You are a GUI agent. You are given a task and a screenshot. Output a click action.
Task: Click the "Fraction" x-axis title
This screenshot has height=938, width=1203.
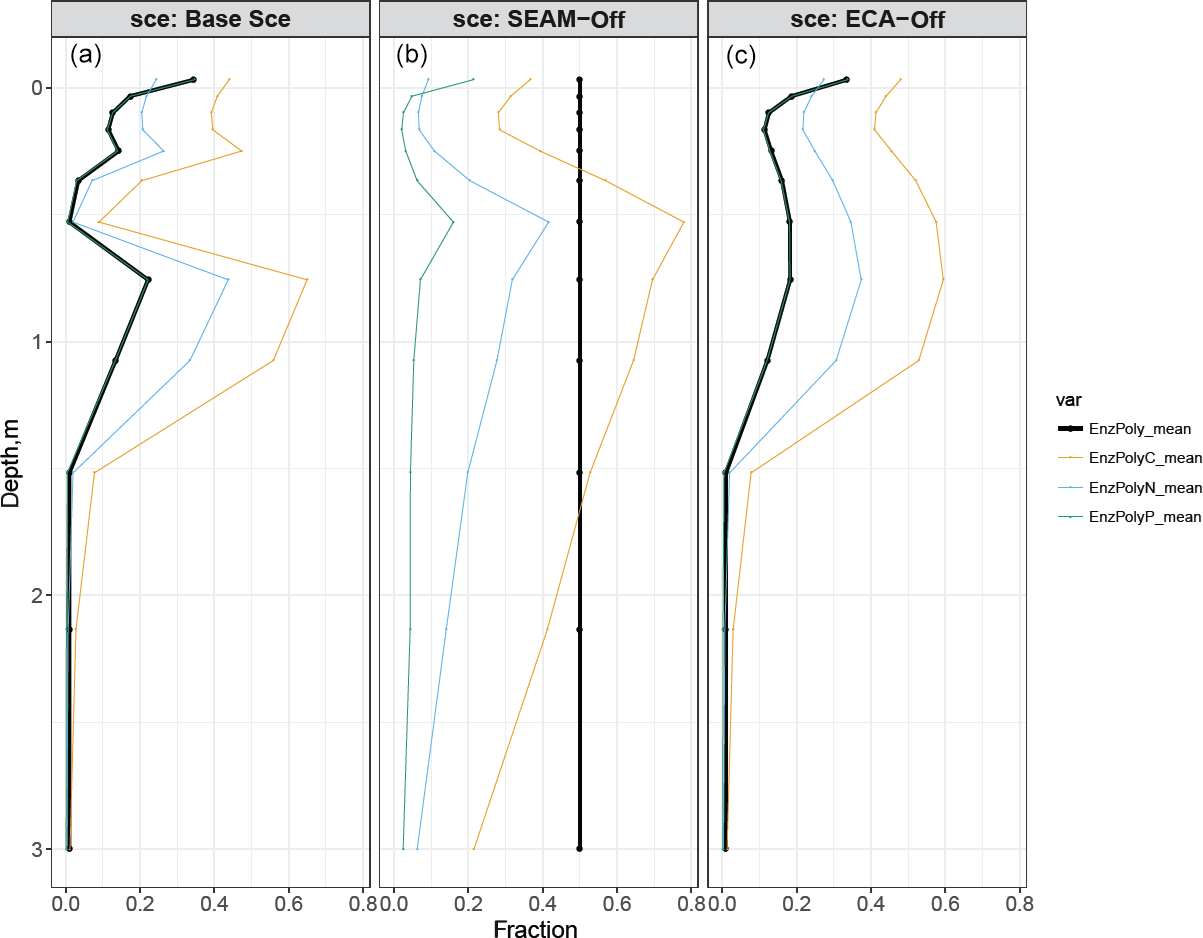[x=536, y=929]
